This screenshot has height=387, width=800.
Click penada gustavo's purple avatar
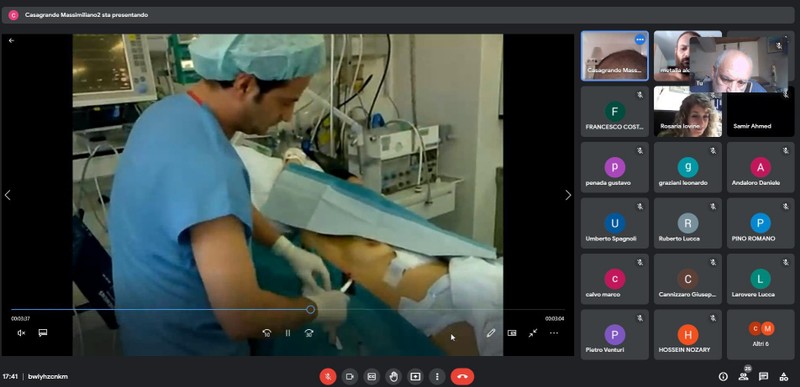tap(615, 167)
